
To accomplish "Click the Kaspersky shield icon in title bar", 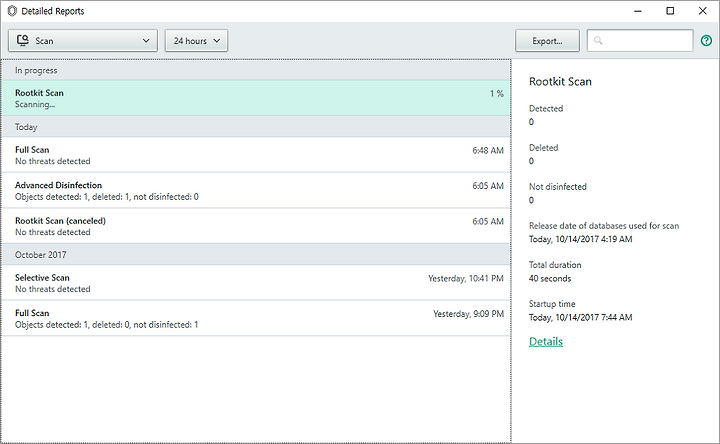I will (12, 11).
